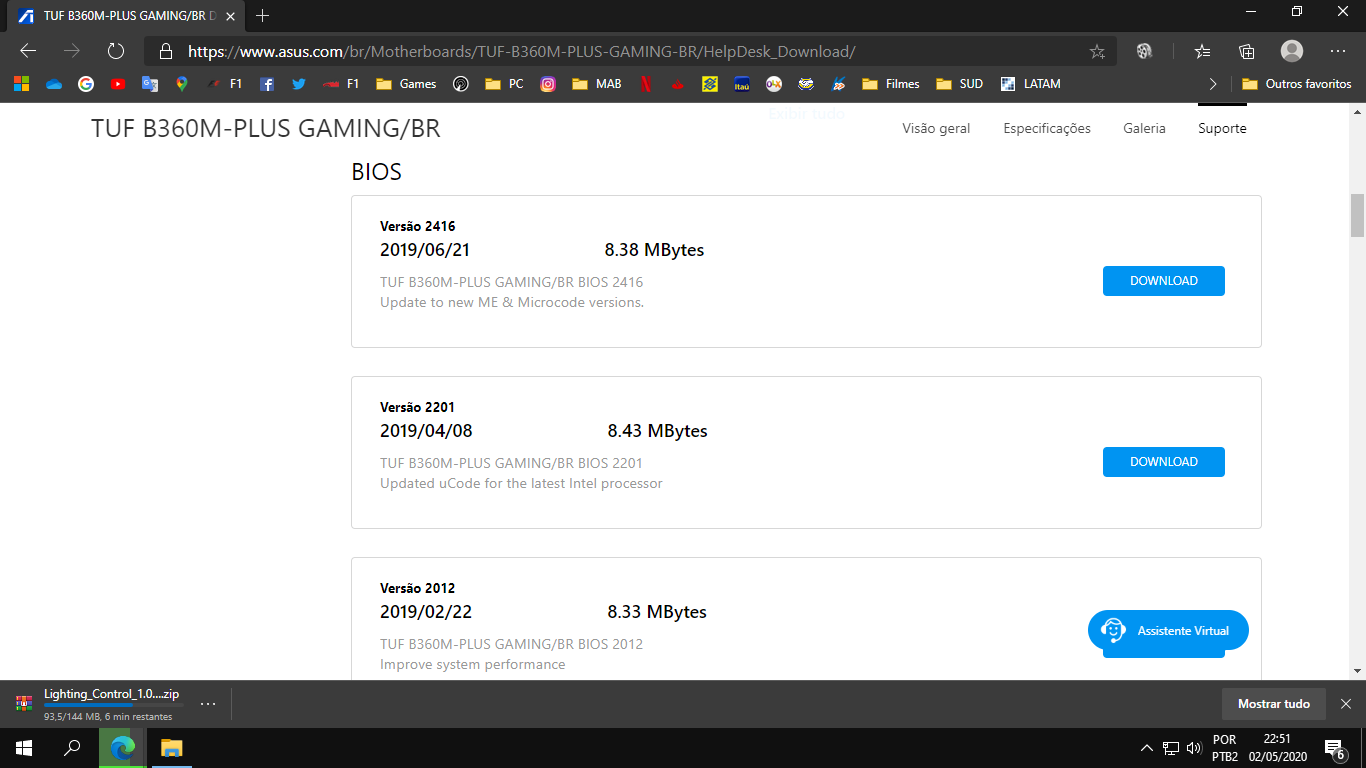Image resolution: width=1366 pixels, height=768 pixels.
Task: Open the YouTube bookmark
Action: [118, 84]
